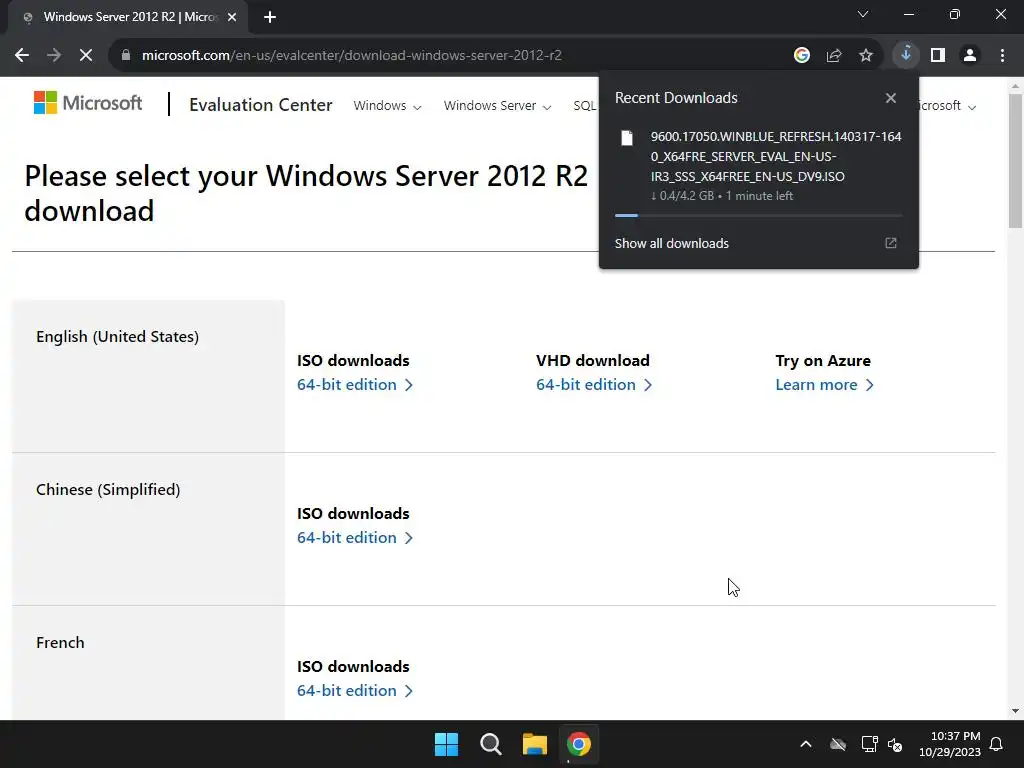1024x768 pixels.
Task: Open the Chrome side panel
Action: (938, 56)
